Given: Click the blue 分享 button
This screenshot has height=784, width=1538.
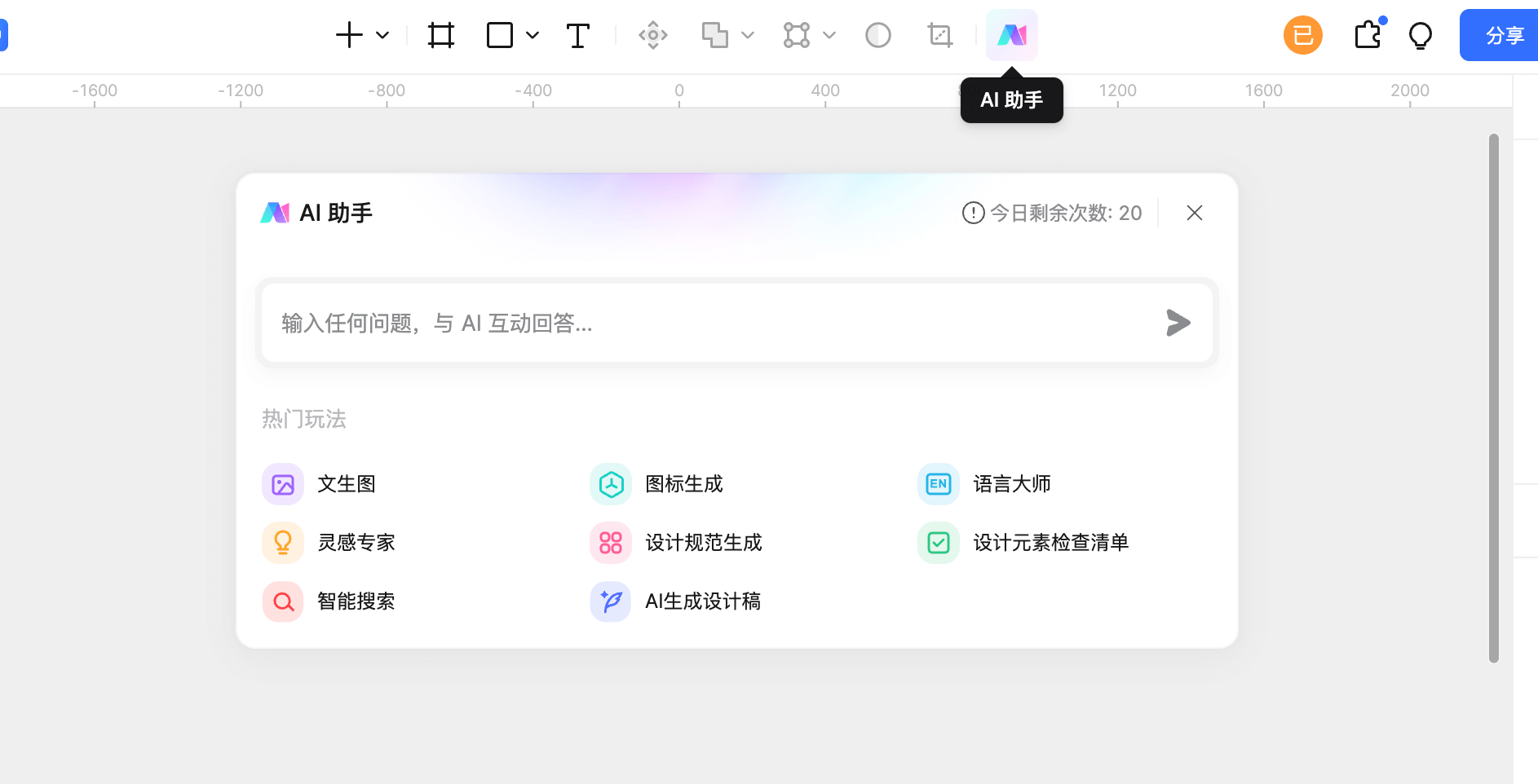Looking at the screenshot, I should (x=1504, y=35).
